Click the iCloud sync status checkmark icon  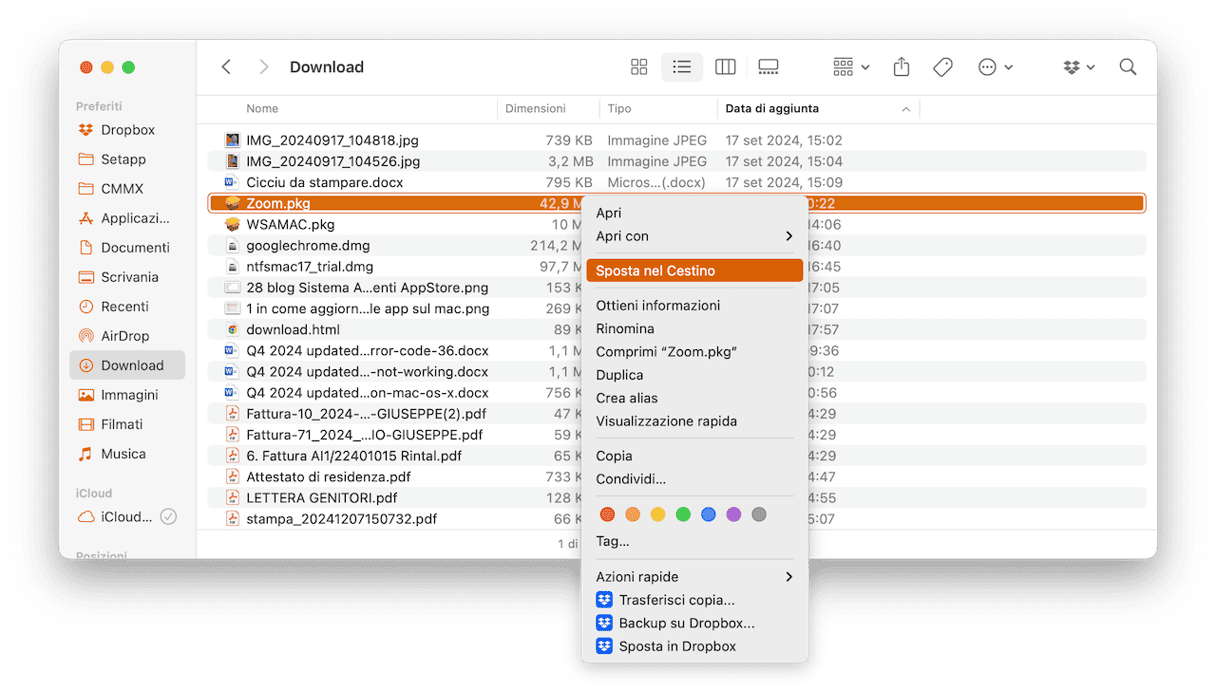point(169,517)
